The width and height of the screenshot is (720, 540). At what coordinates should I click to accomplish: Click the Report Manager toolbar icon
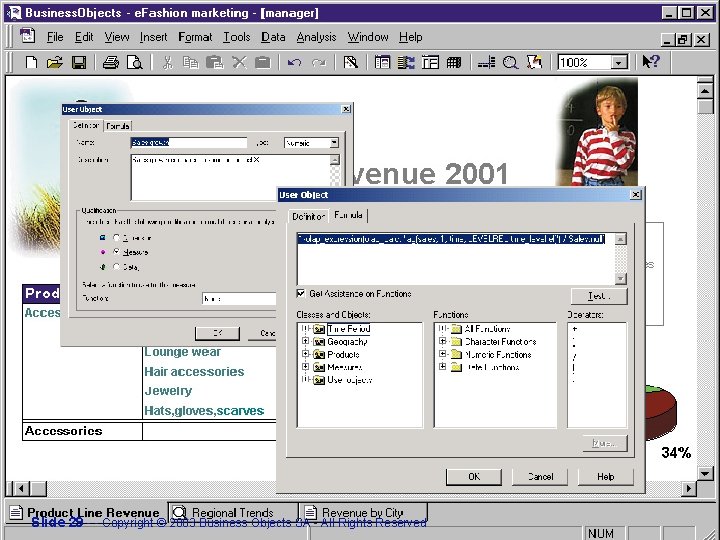pyautogui.click(x=382, y=62)
